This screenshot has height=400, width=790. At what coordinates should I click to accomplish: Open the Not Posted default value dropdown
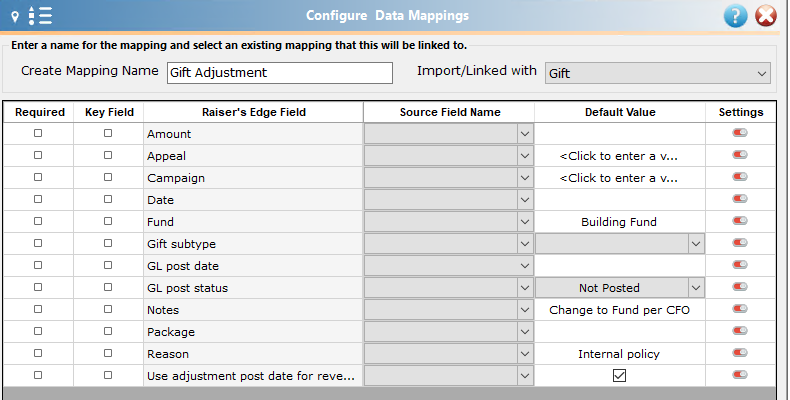click(620, 288)
